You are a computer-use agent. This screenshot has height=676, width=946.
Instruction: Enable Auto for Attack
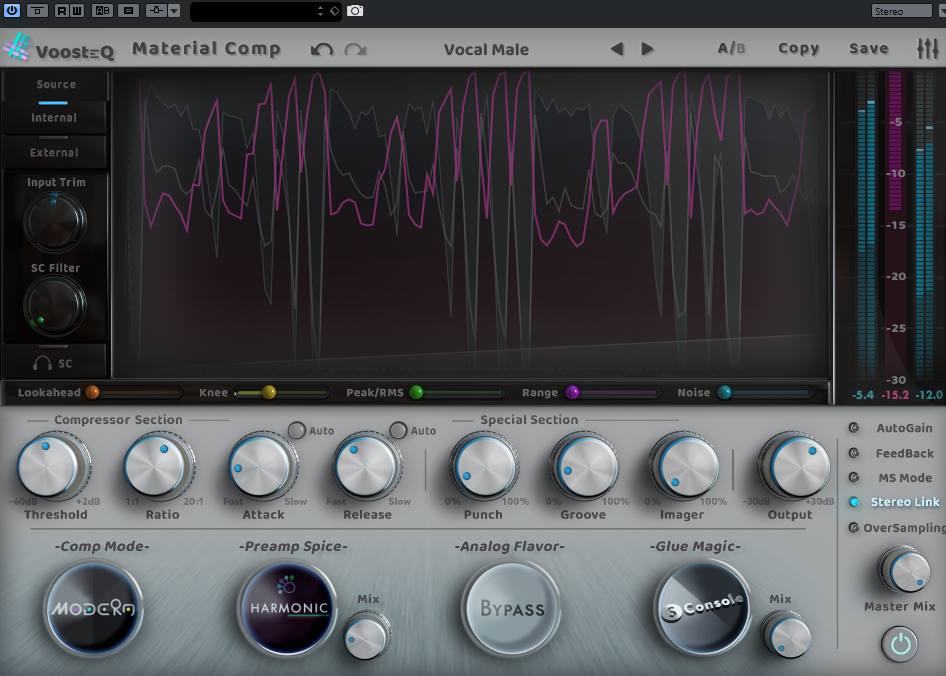tap(296, 430)
